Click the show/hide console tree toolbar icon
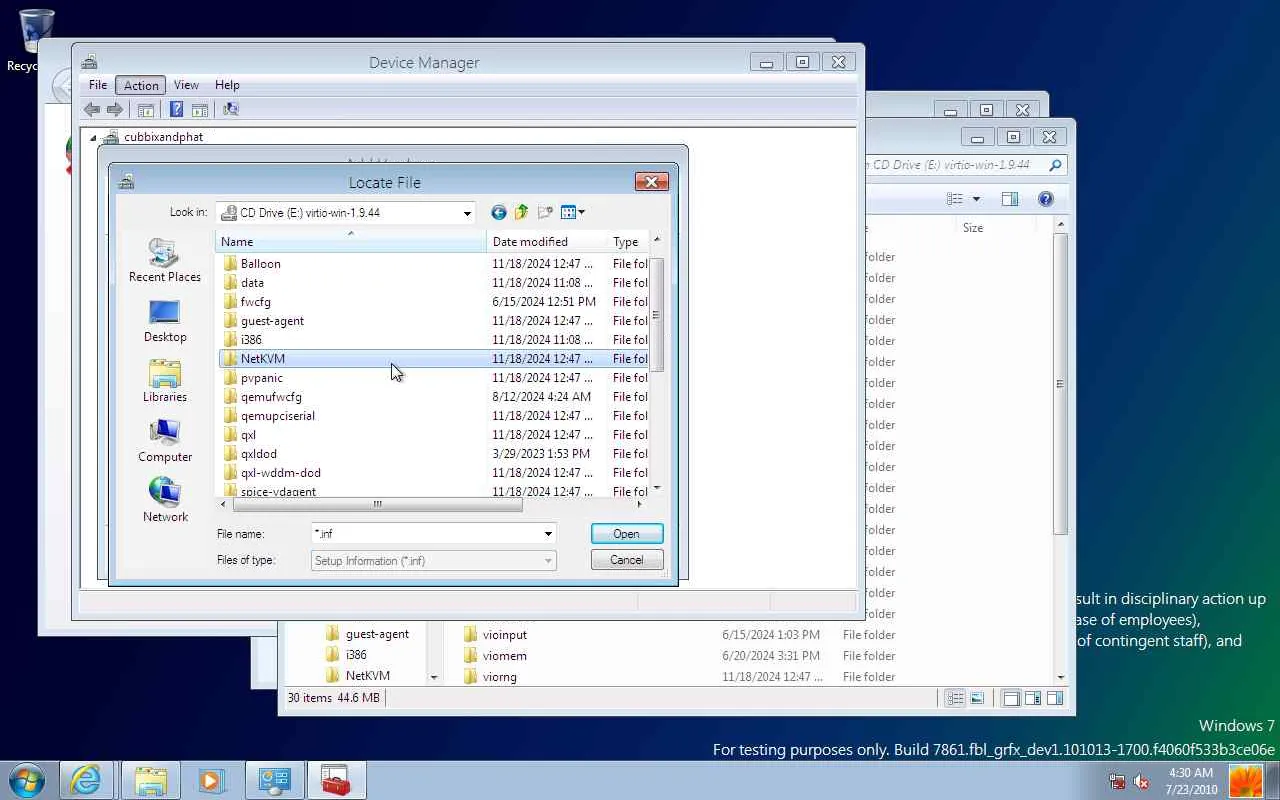This screenshot has width=1280, height=800. pyautogui.click(x=146, y=109)
